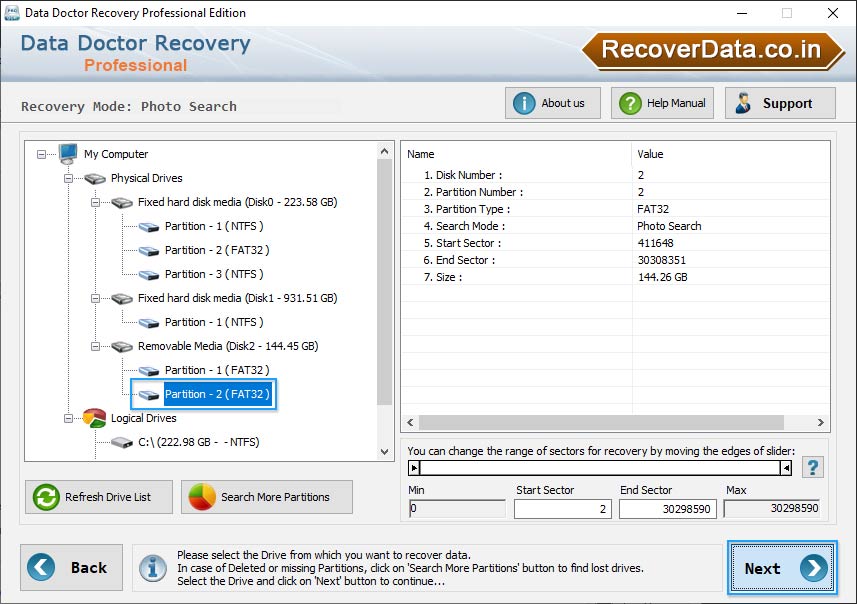Click the Disk0 Partition - 1 drive icon

149,226
